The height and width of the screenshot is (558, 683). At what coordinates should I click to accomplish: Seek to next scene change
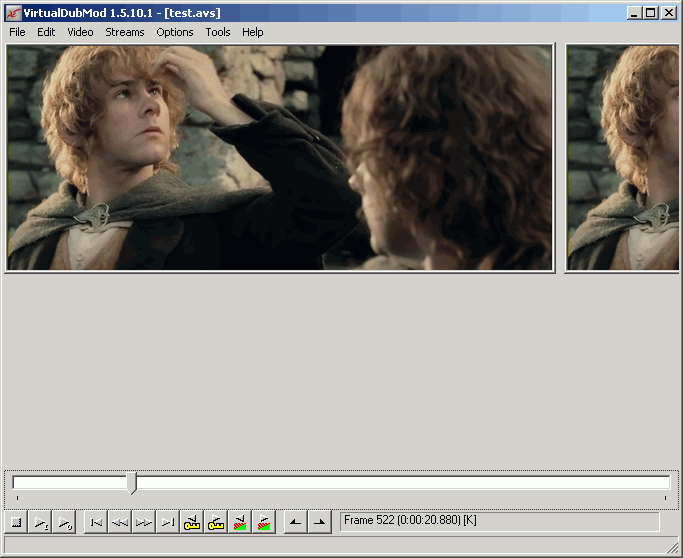click(264, 522)
